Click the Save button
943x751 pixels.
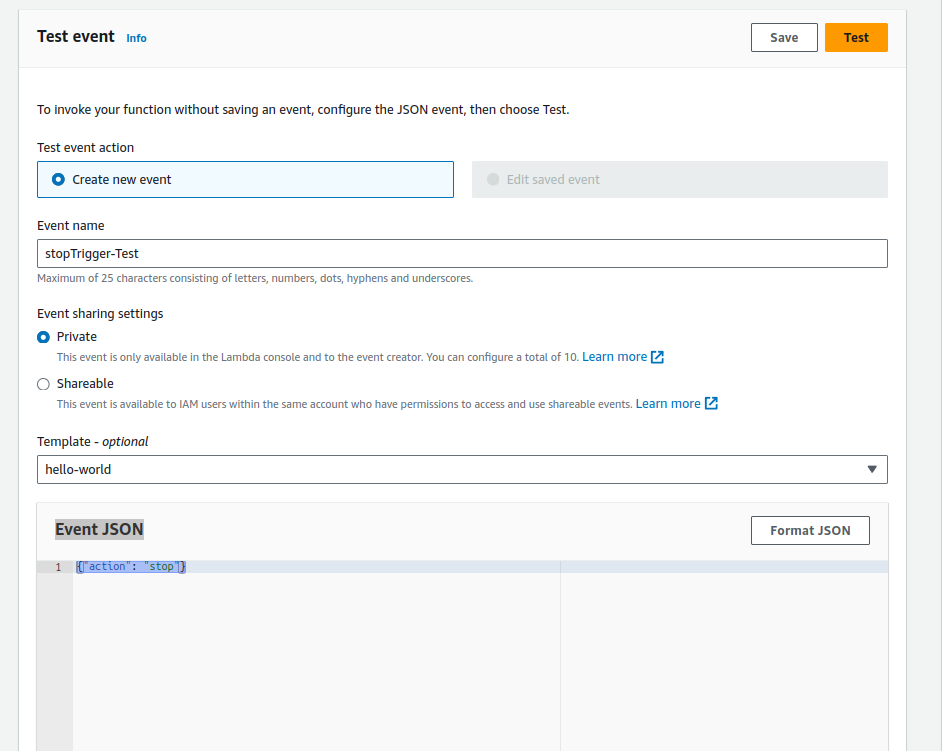pos(784,37)
